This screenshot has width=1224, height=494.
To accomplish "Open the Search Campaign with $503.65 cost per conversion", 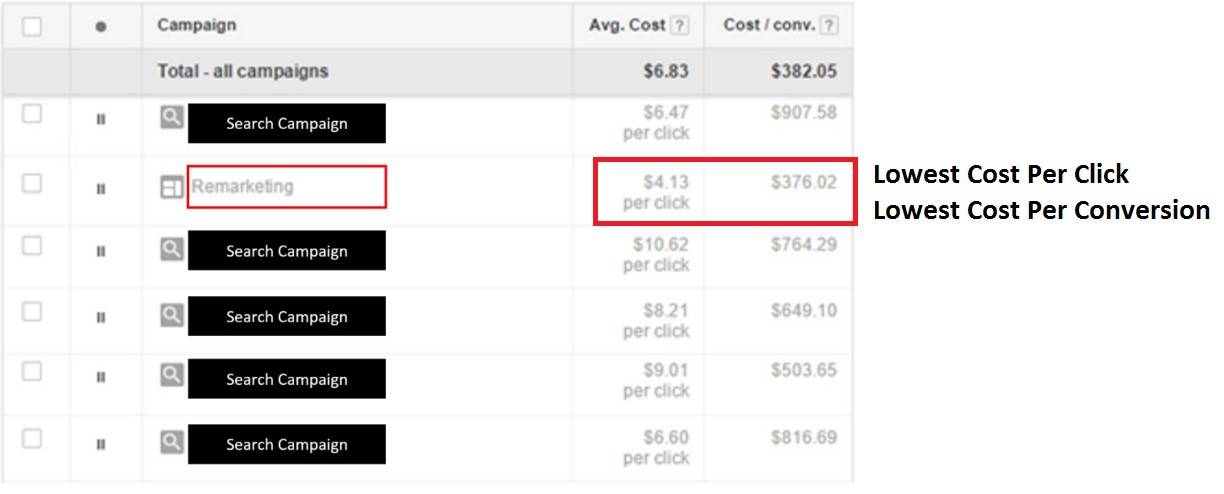I will point(287,379).
